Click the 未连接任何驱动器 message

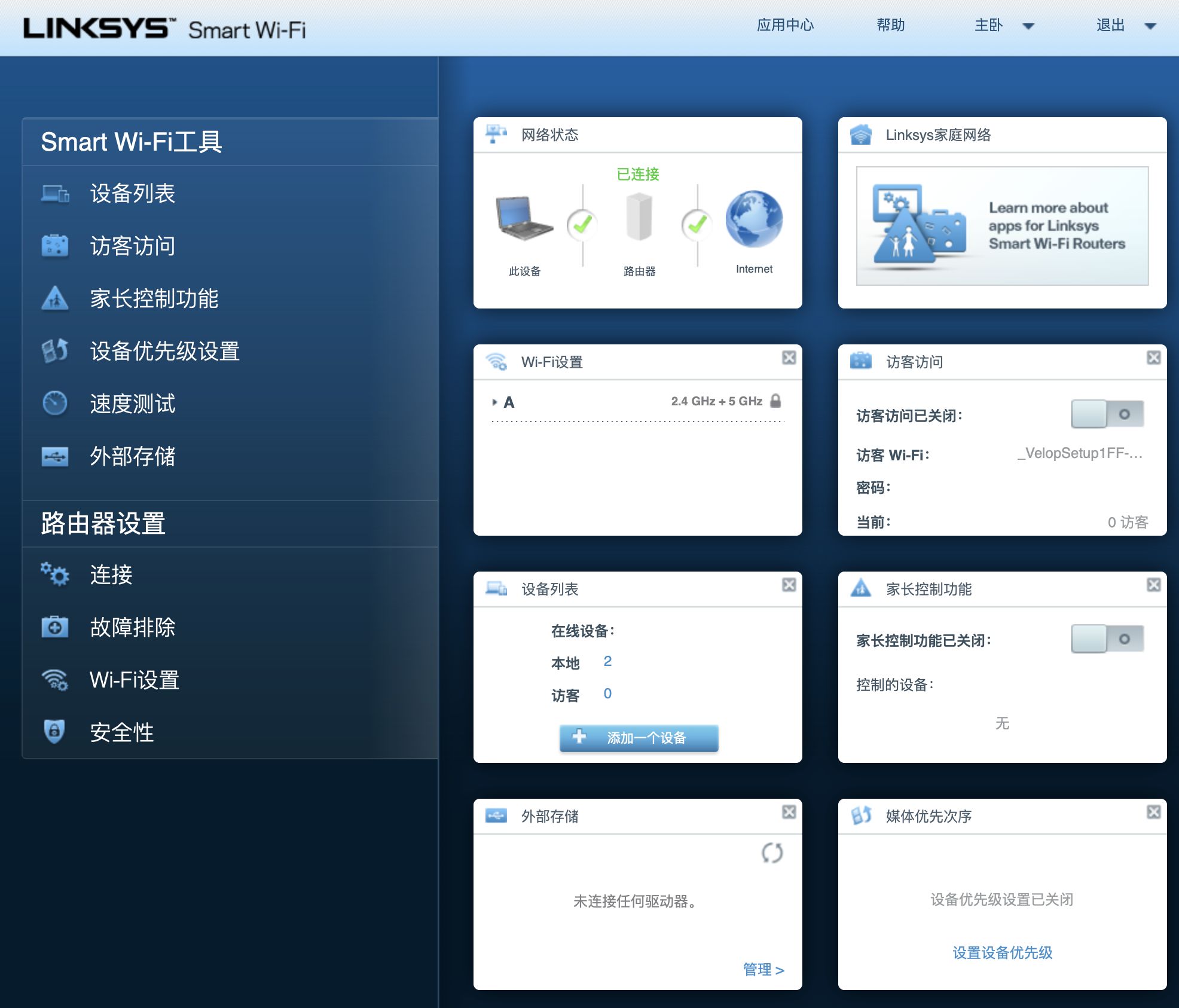[x=636, y=901]
